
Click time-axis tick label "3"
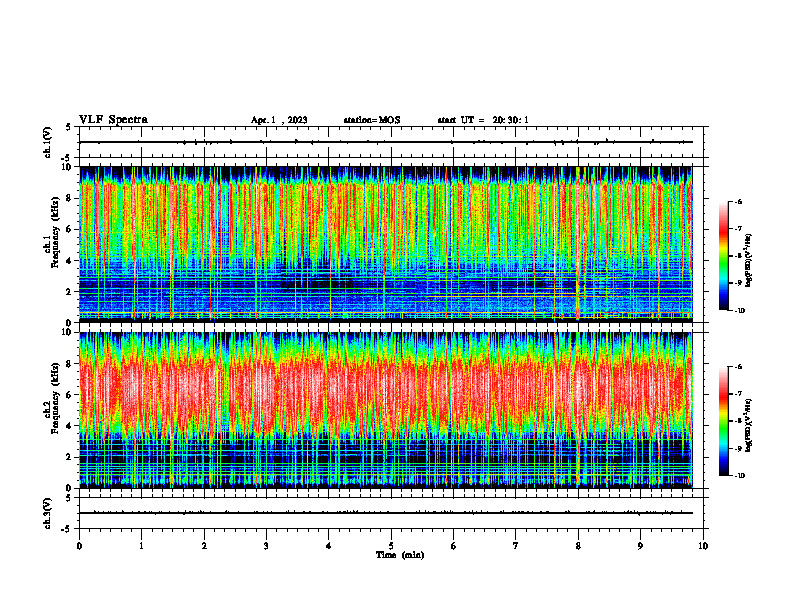266,546
